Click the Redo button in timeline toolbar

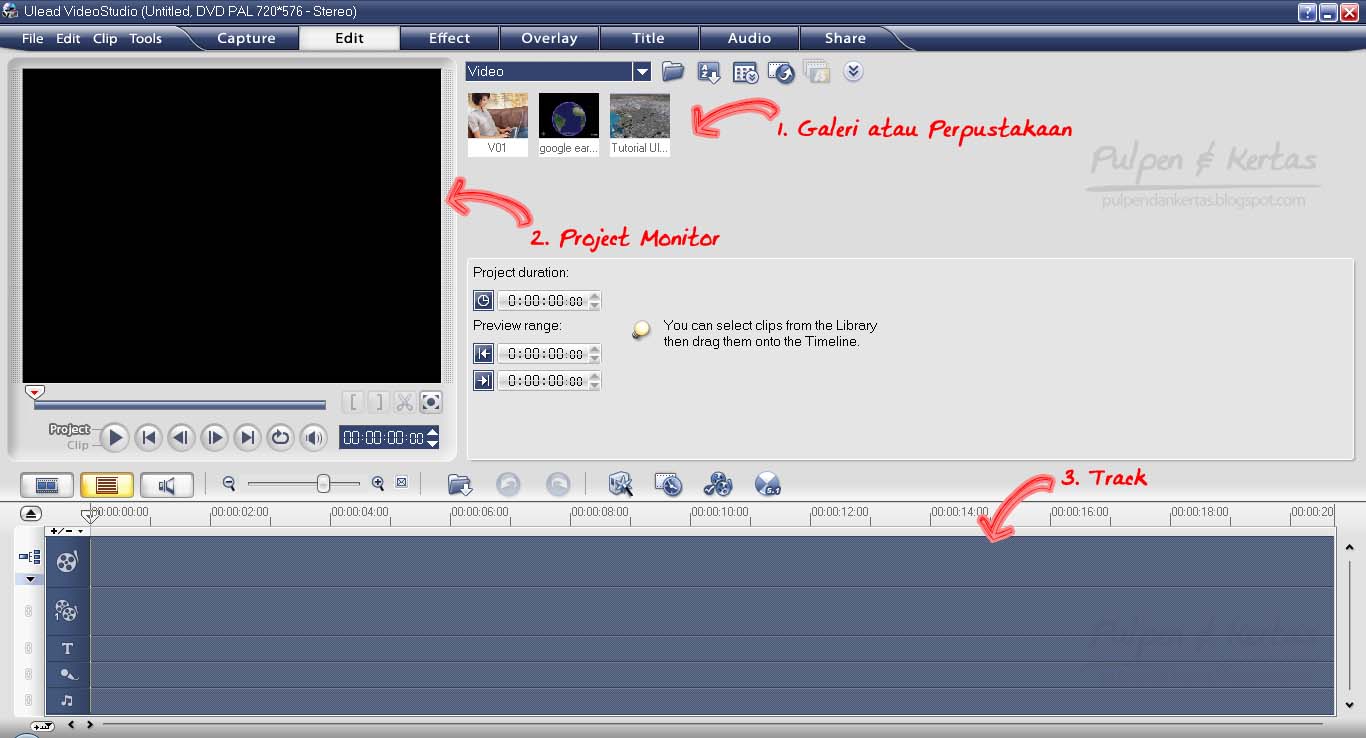click(558, 485)
